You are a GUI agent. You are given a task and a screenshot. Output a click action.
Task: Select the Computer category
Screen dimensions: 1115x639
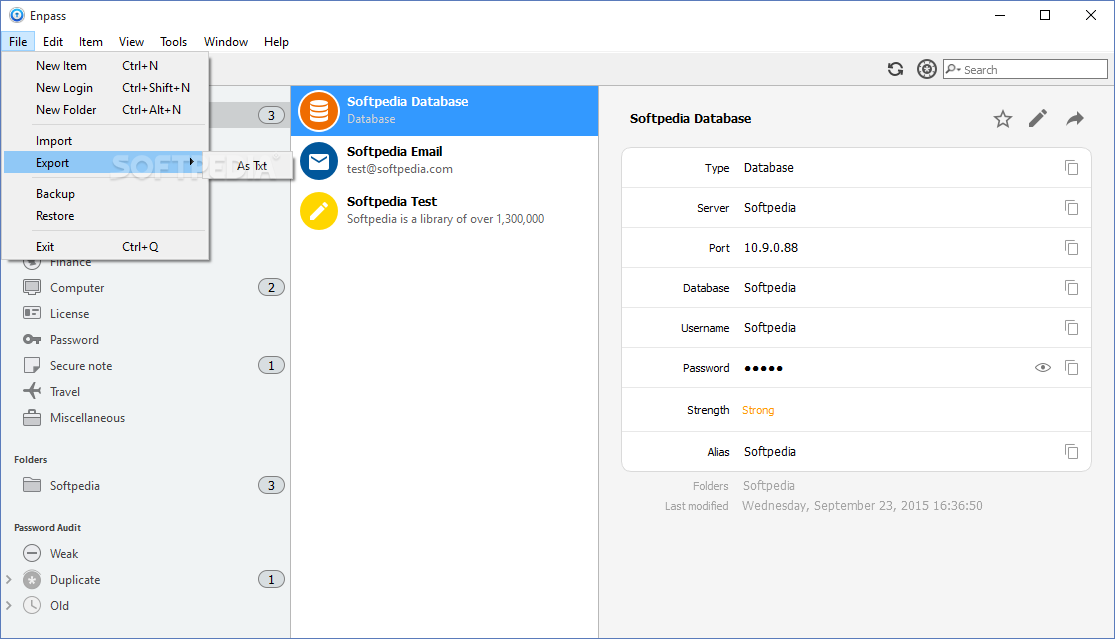[x=147, y=287]
